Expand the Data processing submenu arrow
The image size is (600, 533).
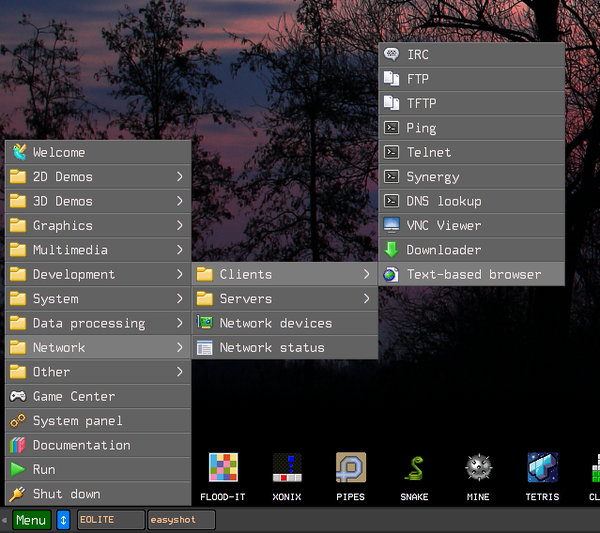tap(179, 323)
